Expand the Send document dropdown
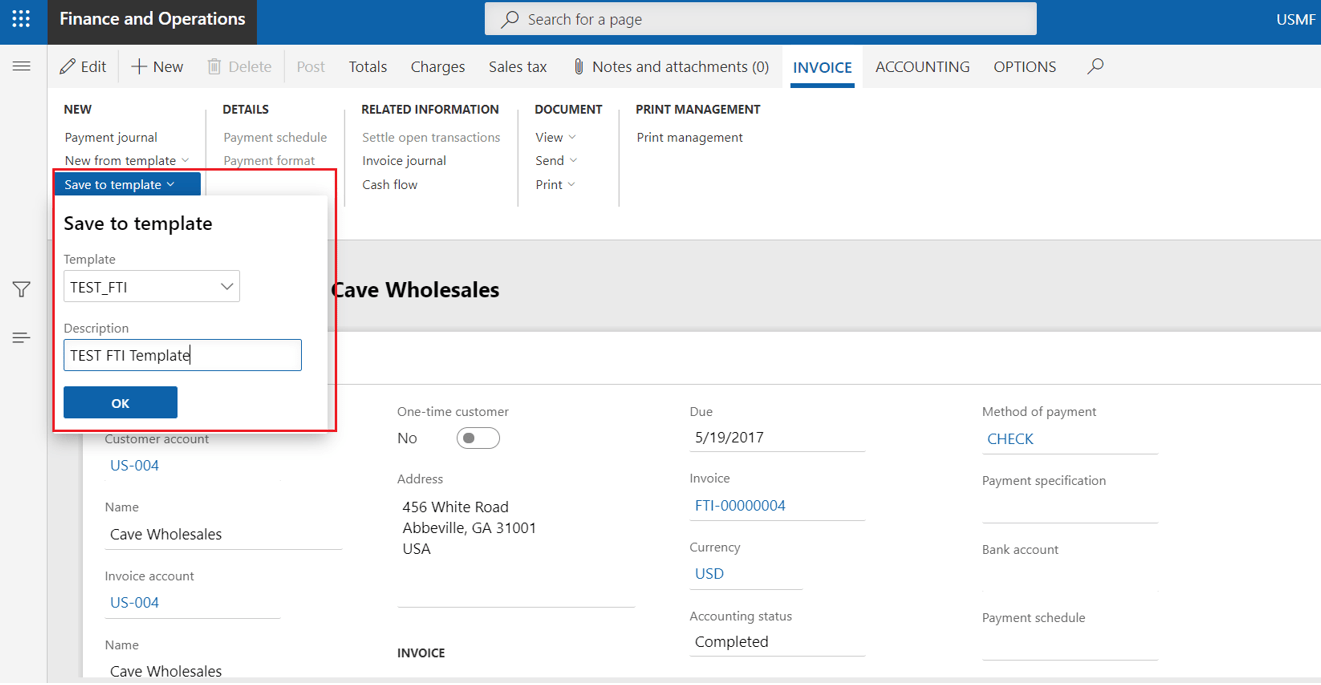 pyautogui.click(x=556, y=161)
